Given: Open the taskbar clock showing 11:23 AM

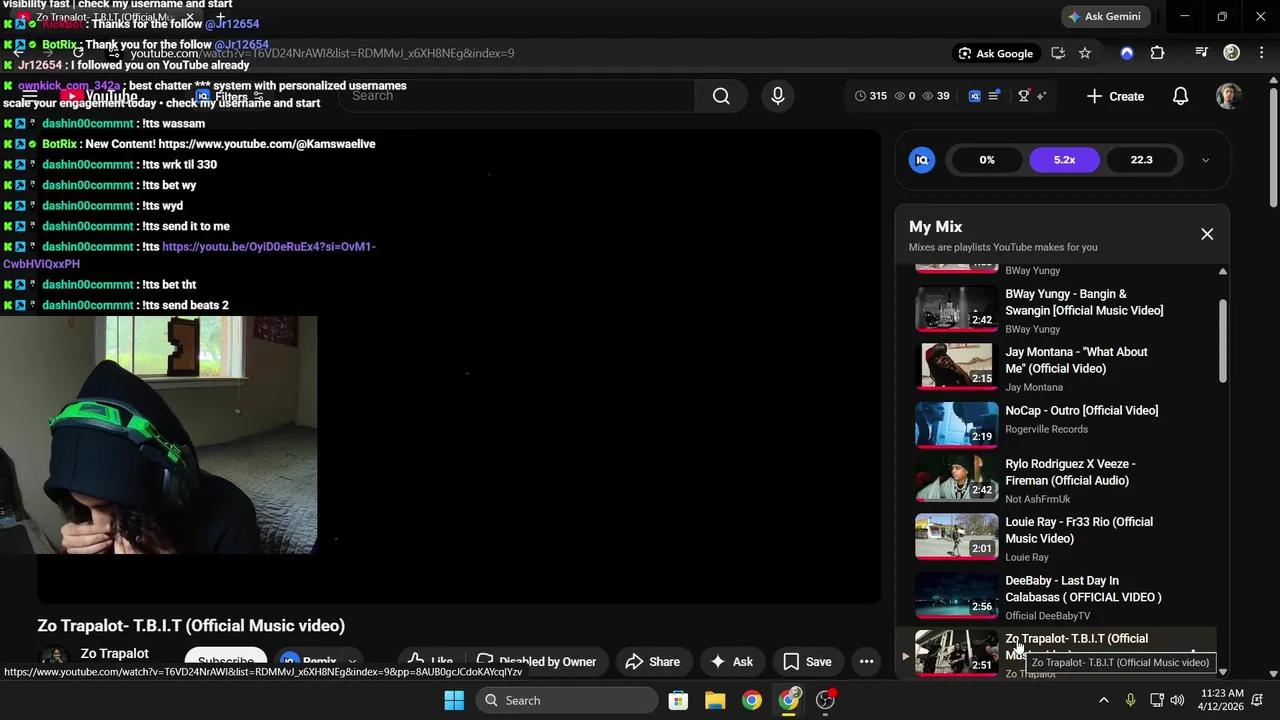Looking at the screenshot, I should point(1222,700).
